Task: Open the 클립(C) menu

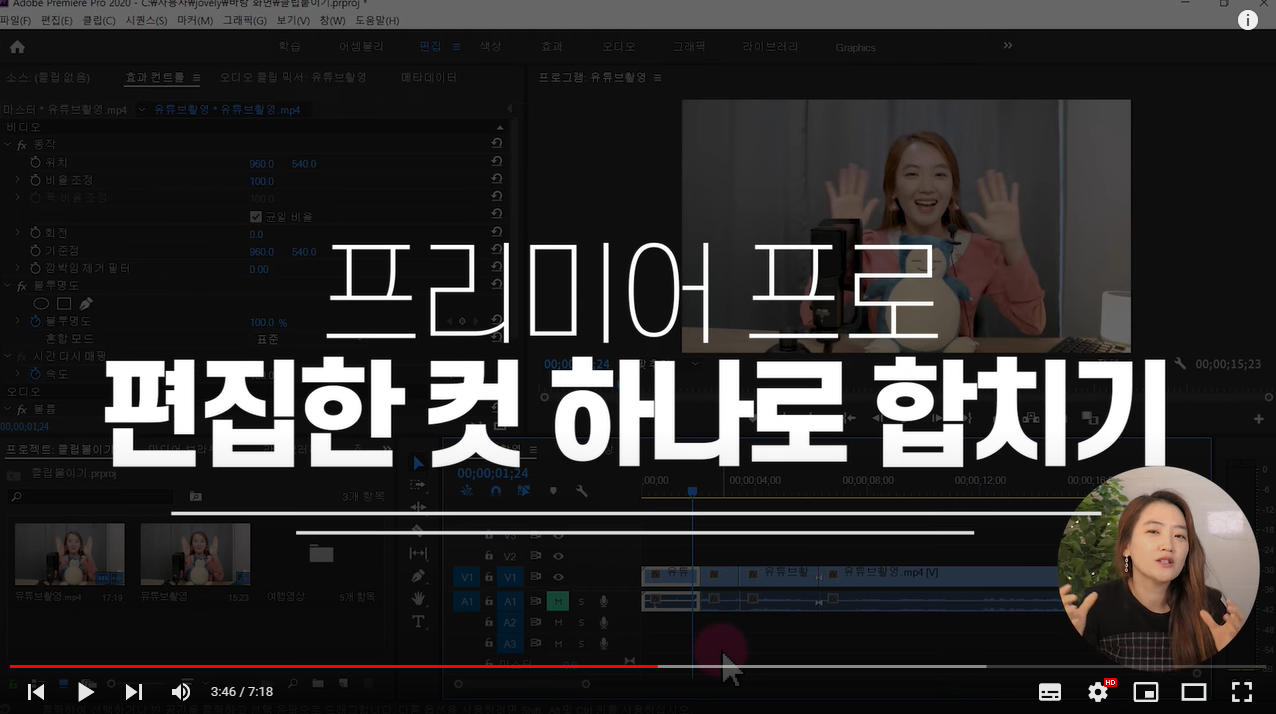Action: pos(98,20)
